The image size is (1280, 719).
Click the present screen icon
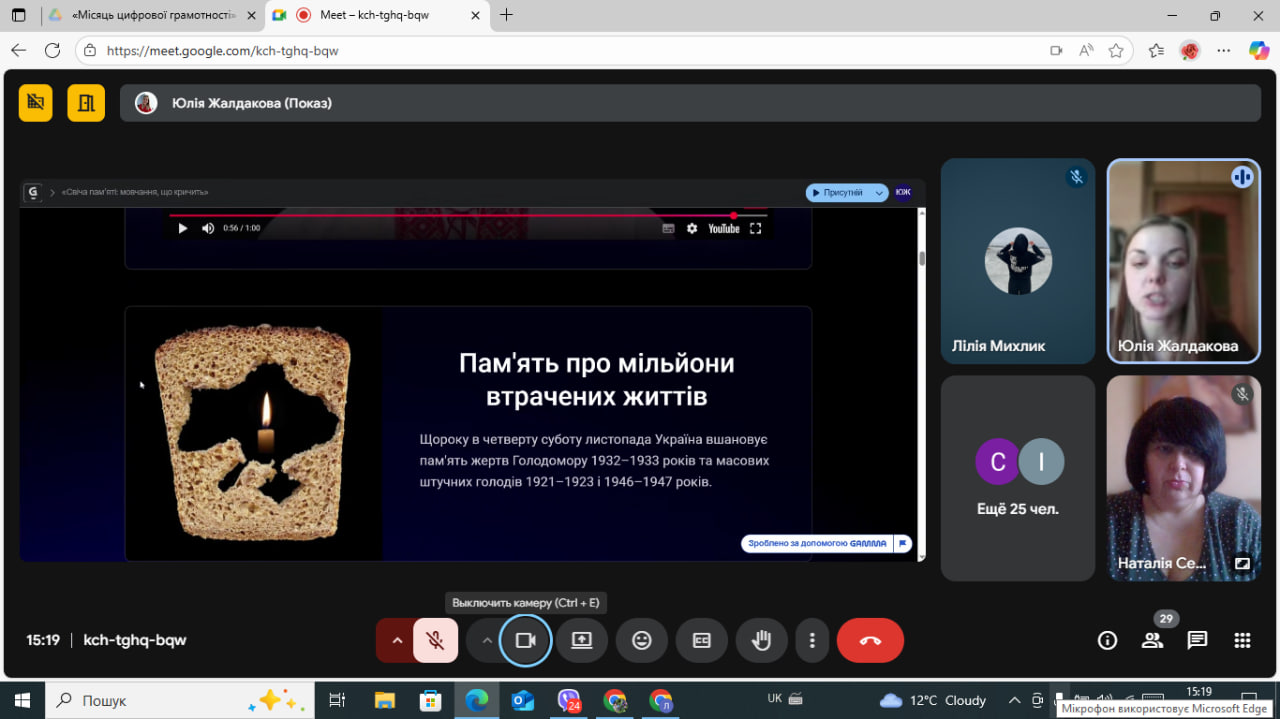(x=582, y=641)
